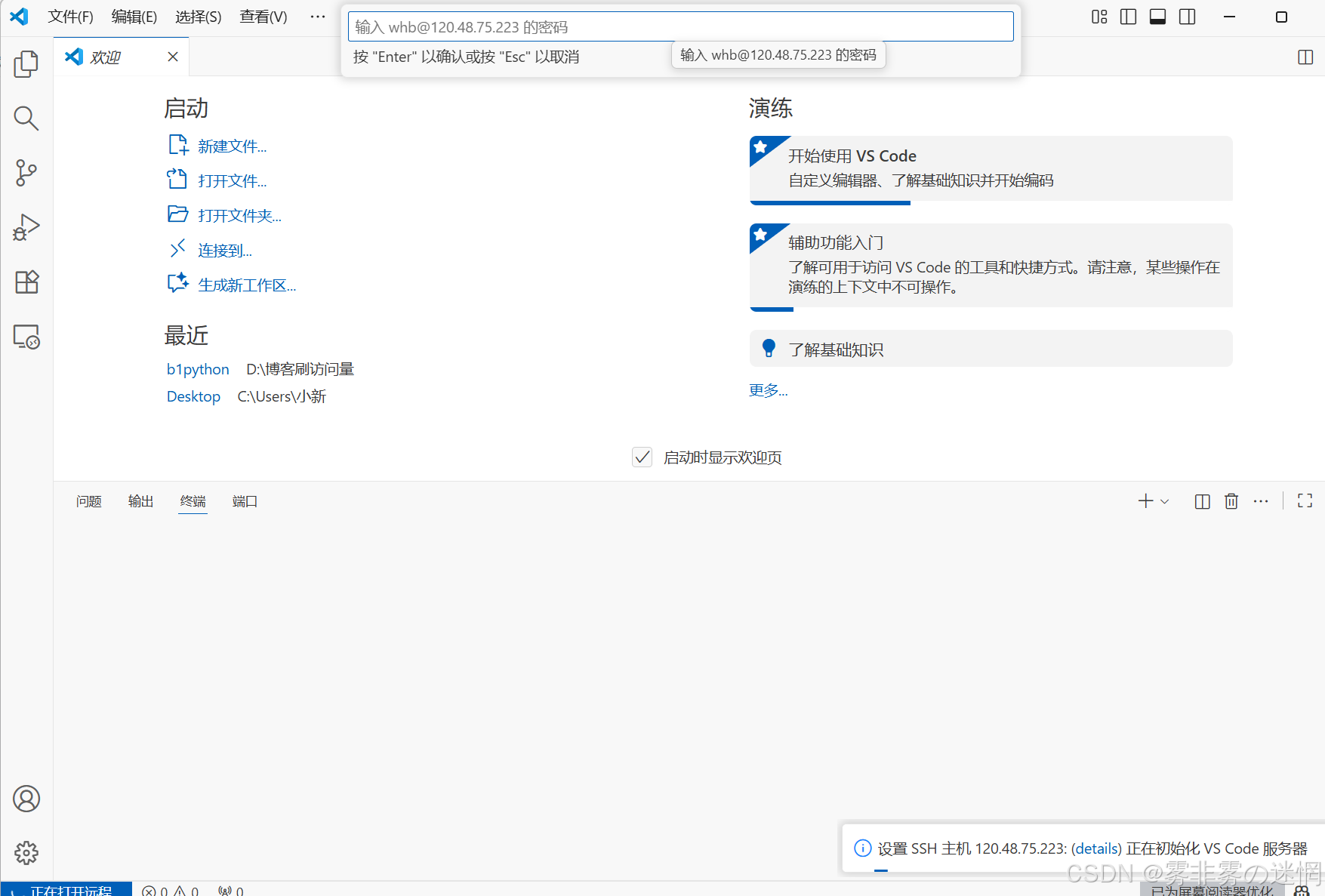
Task: Split the editor to the right
Action: 1305,57
